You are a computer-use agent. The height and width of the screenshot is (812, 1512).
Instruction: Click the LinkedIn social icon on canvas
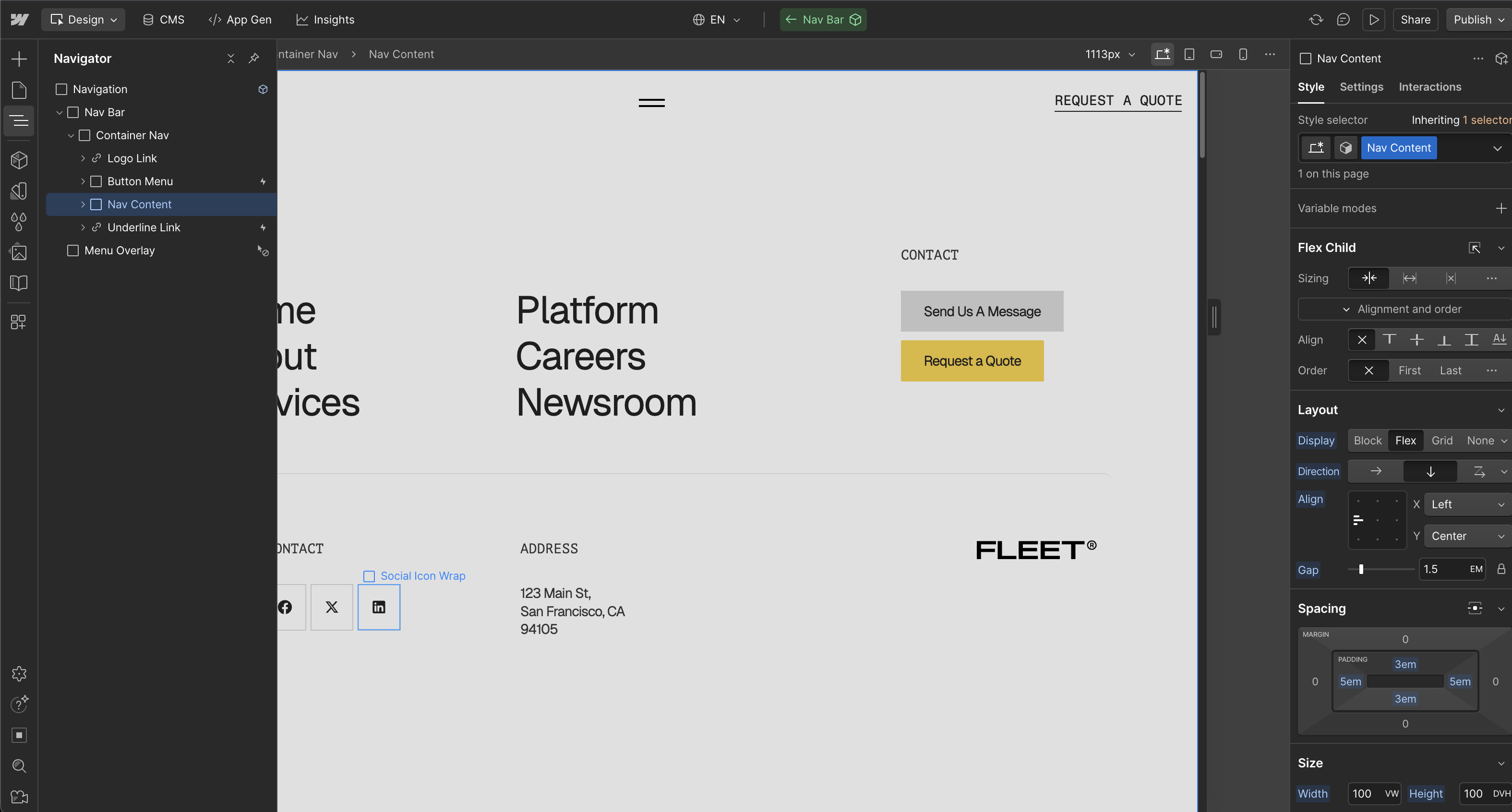tap(379, 607)
